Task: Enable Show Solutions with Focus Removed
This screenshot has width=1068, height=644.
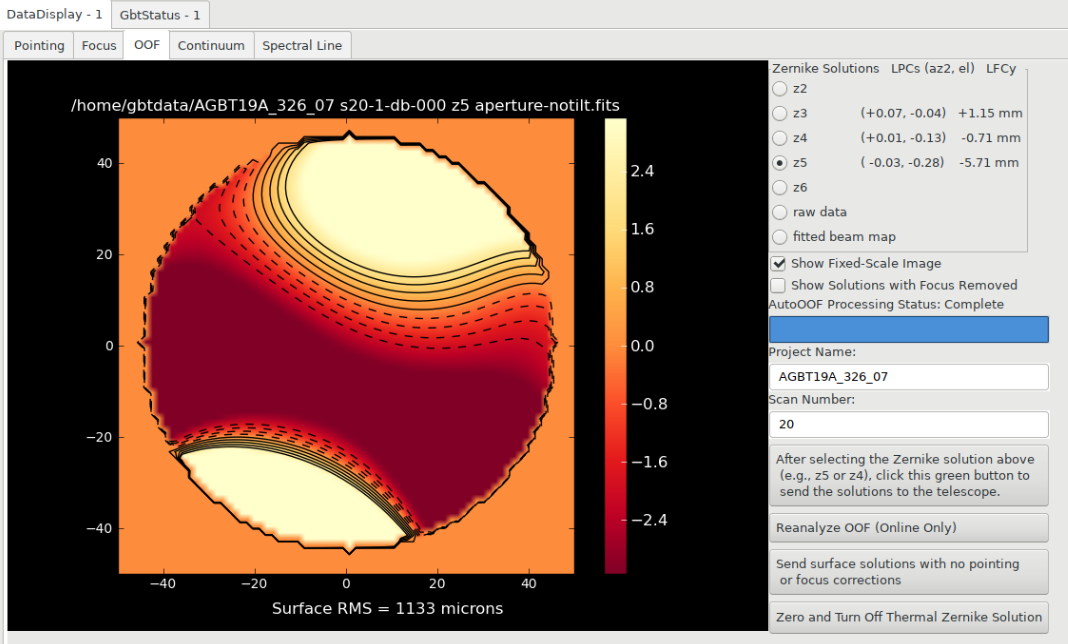Action: coord(778,285)
